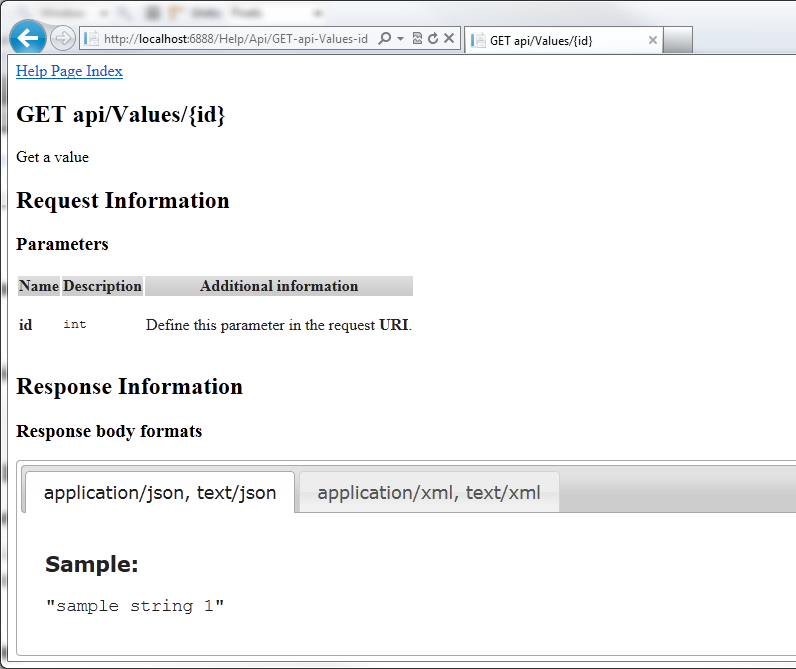Click the Response Information heading

pos(129,387)
